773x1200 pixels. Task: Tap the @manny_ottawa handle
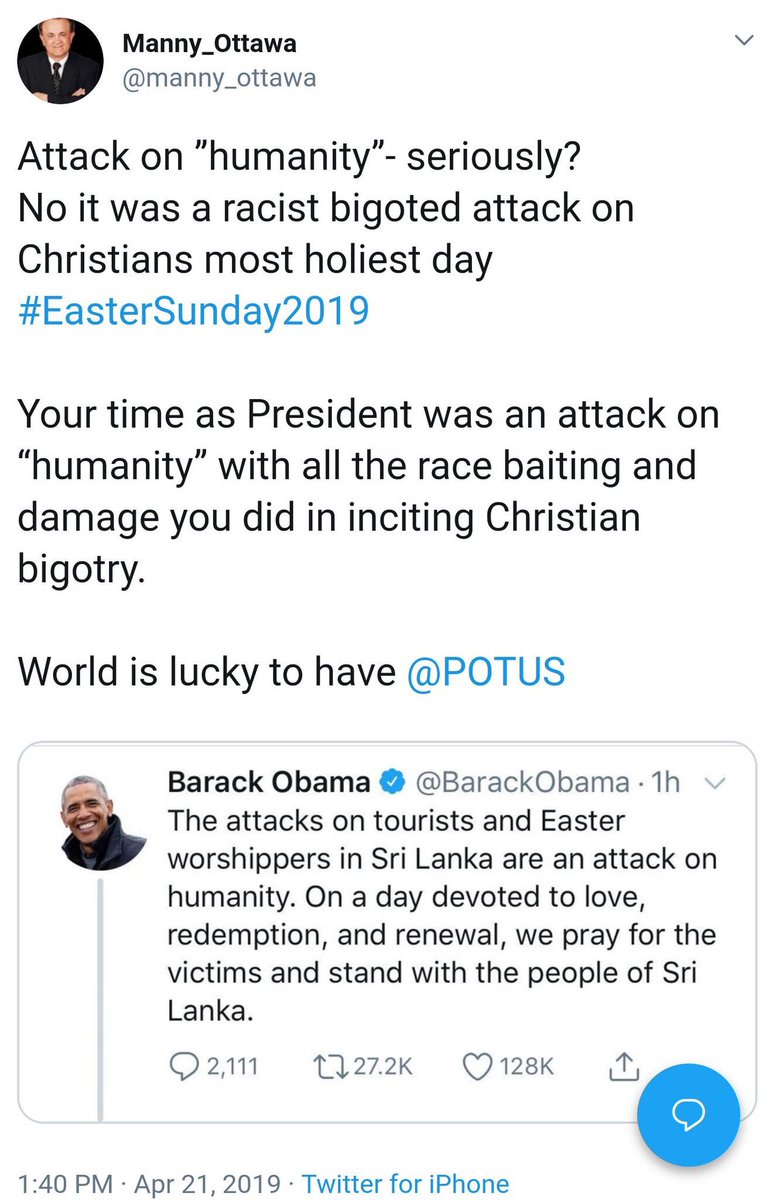pyautogui.click(x=218, y=77)
